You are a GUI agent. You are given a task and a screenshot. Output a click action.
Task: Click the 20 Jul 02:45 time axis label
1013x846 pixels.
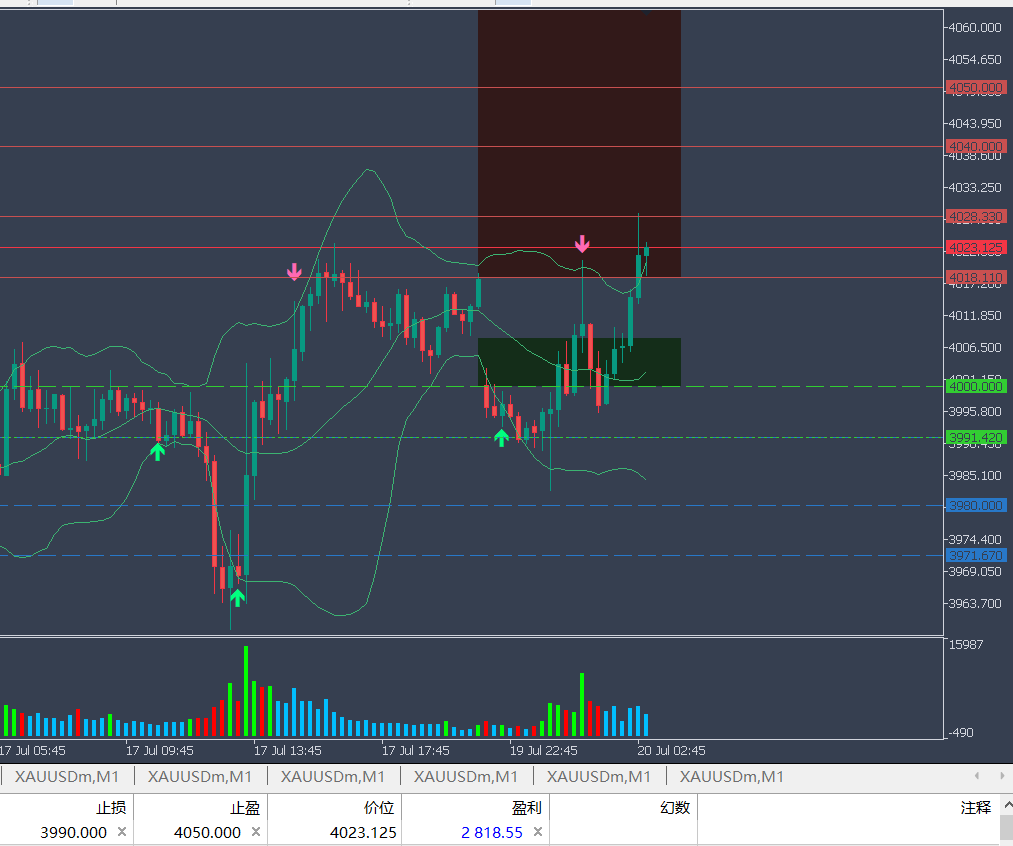click(671, 750)
